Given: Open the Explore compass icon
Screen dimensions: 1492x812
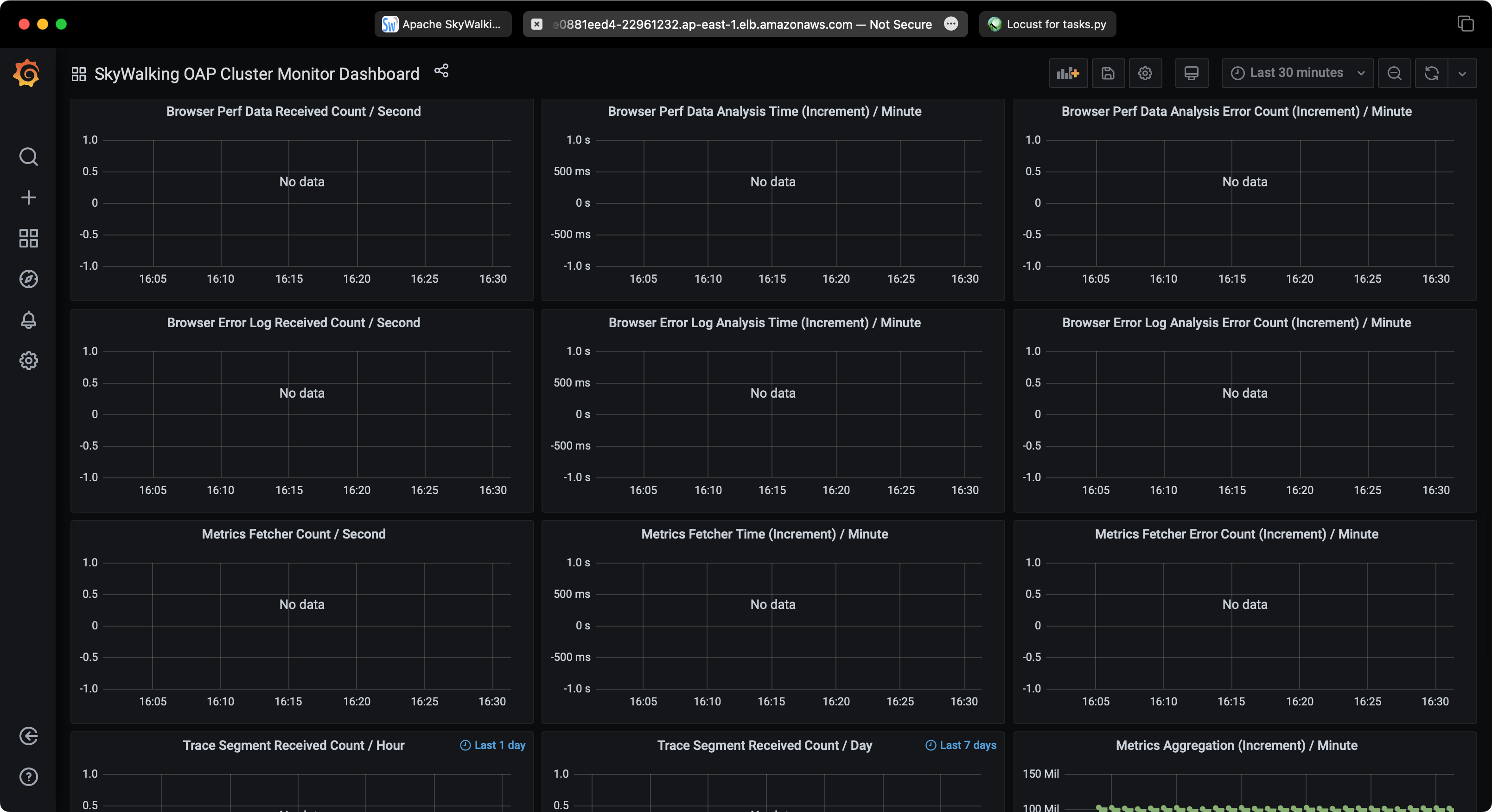Looking at the screenshot, I should click(28, 279).
